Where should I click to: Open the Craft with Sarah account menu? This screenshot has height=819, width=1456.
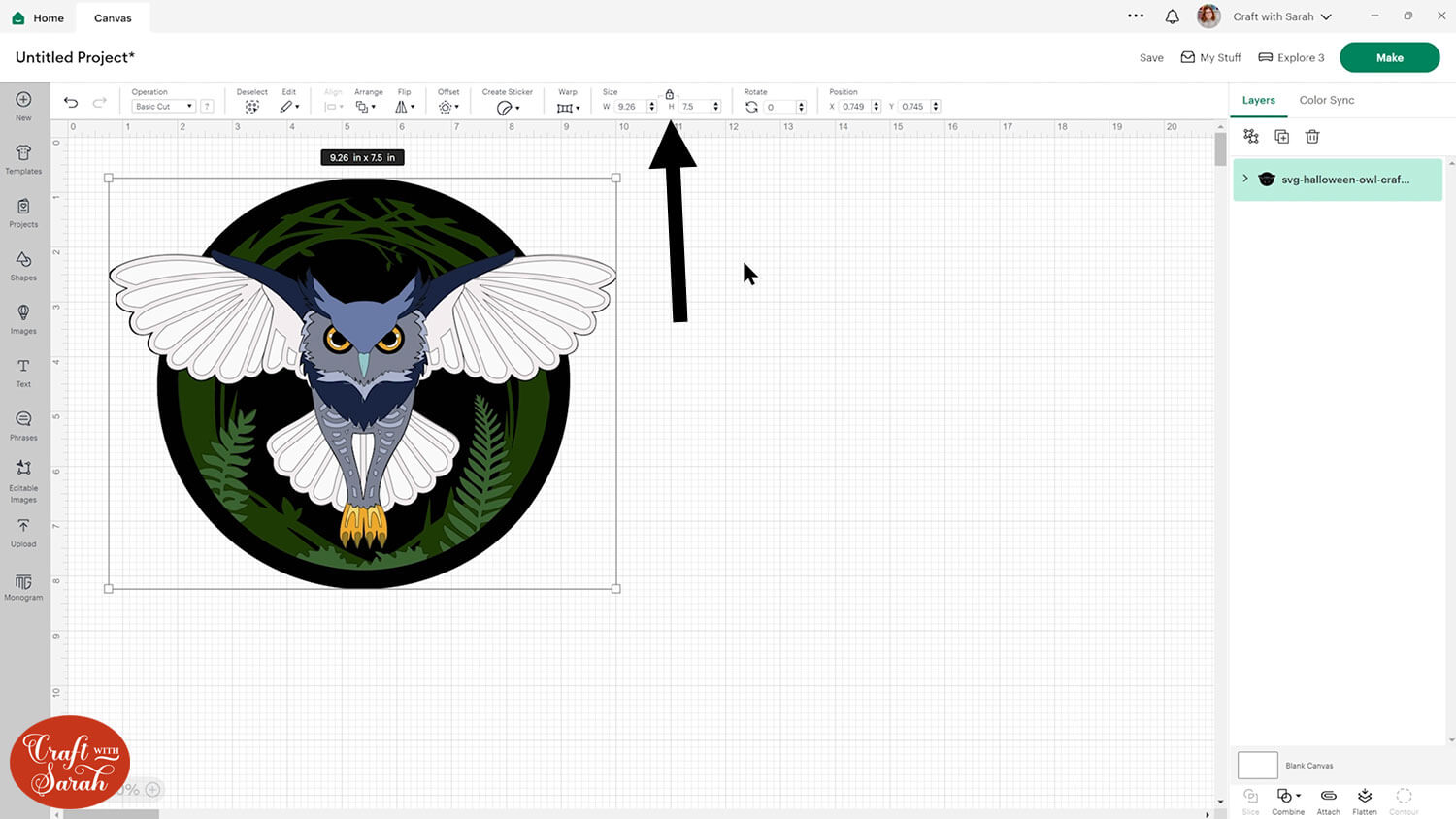pyautogui.click(x=1281, y=16)
